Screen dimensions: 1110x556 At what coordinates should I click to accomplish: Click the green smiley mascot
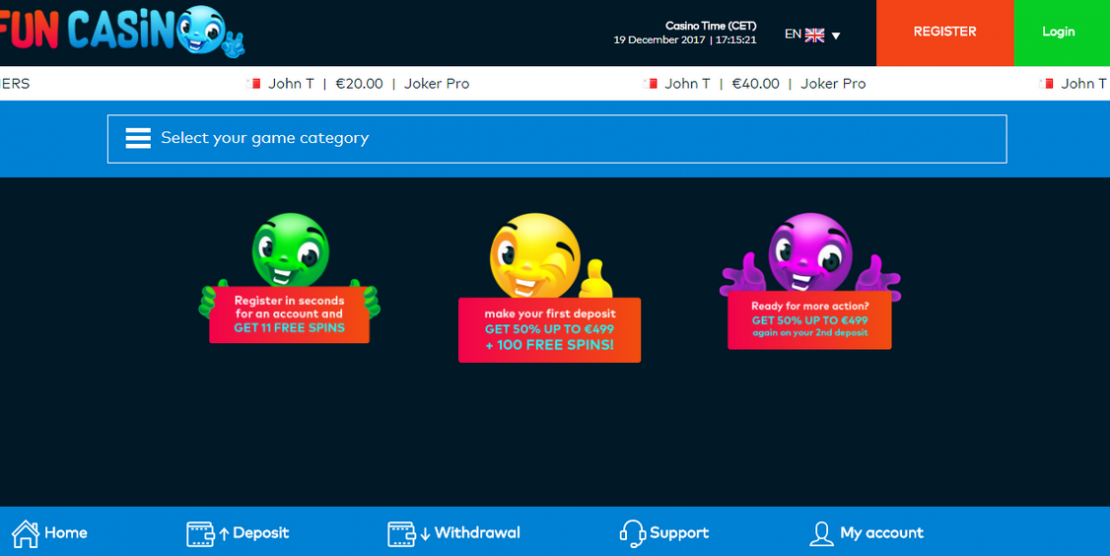coord(290,250)
